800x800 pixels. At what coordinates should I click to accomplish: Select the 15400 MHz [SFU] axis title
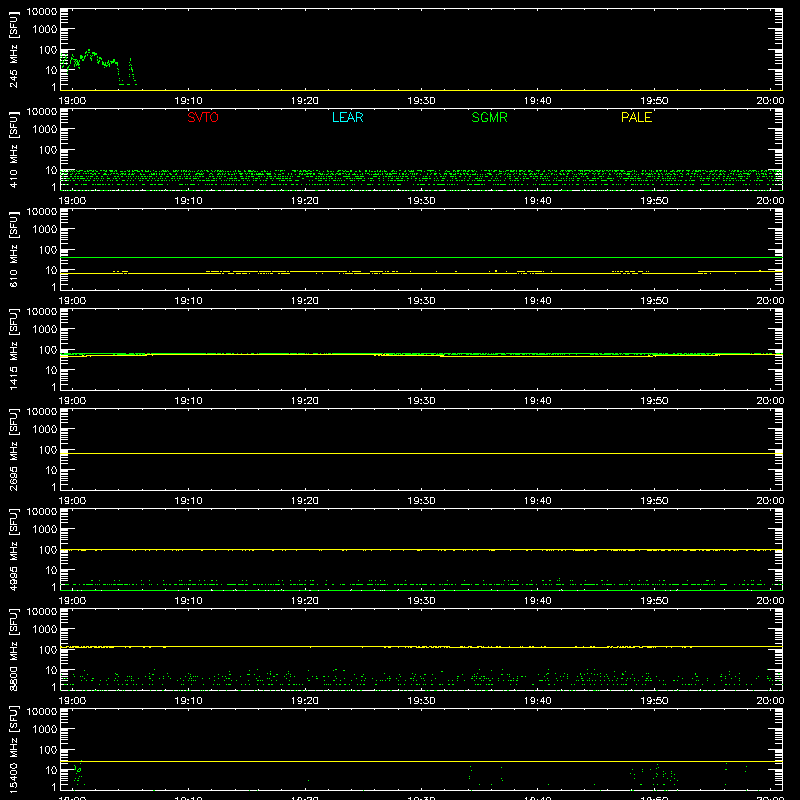pyautogui.click(x=13, y=749)
